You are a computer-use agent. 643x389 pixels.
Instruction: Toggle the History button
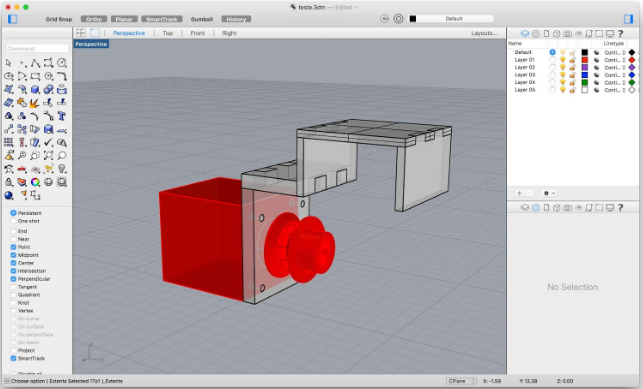click(236, 19)
